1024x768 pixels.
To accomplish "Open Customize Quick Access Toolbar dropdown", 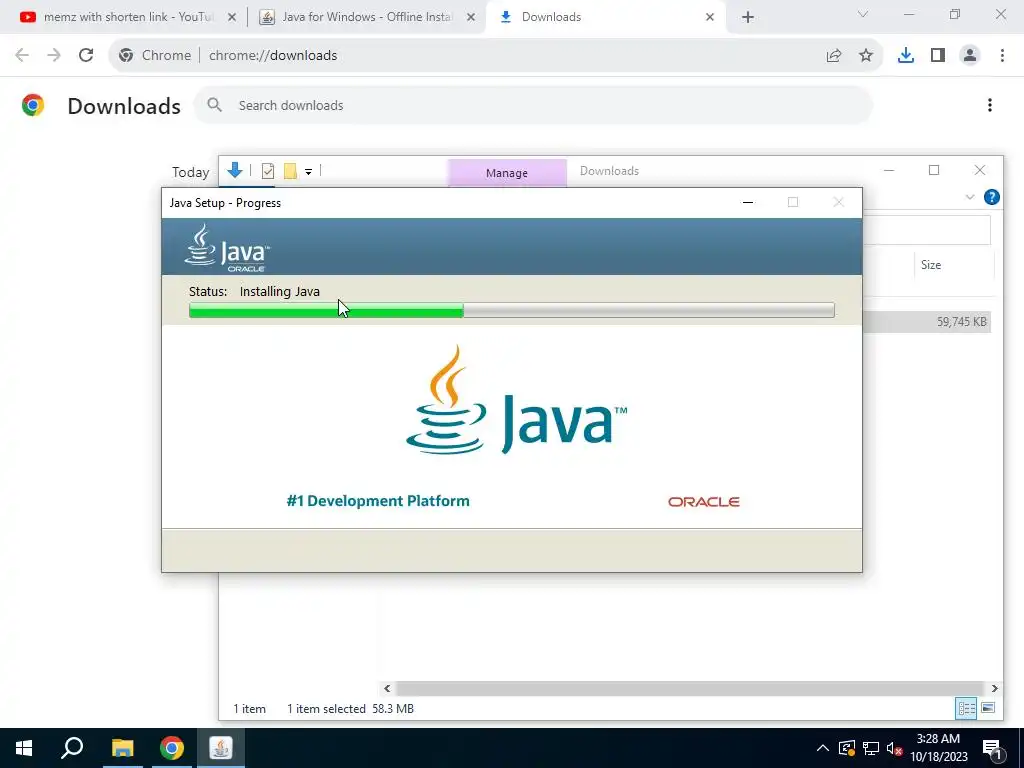I will click(x=308, y=172).
